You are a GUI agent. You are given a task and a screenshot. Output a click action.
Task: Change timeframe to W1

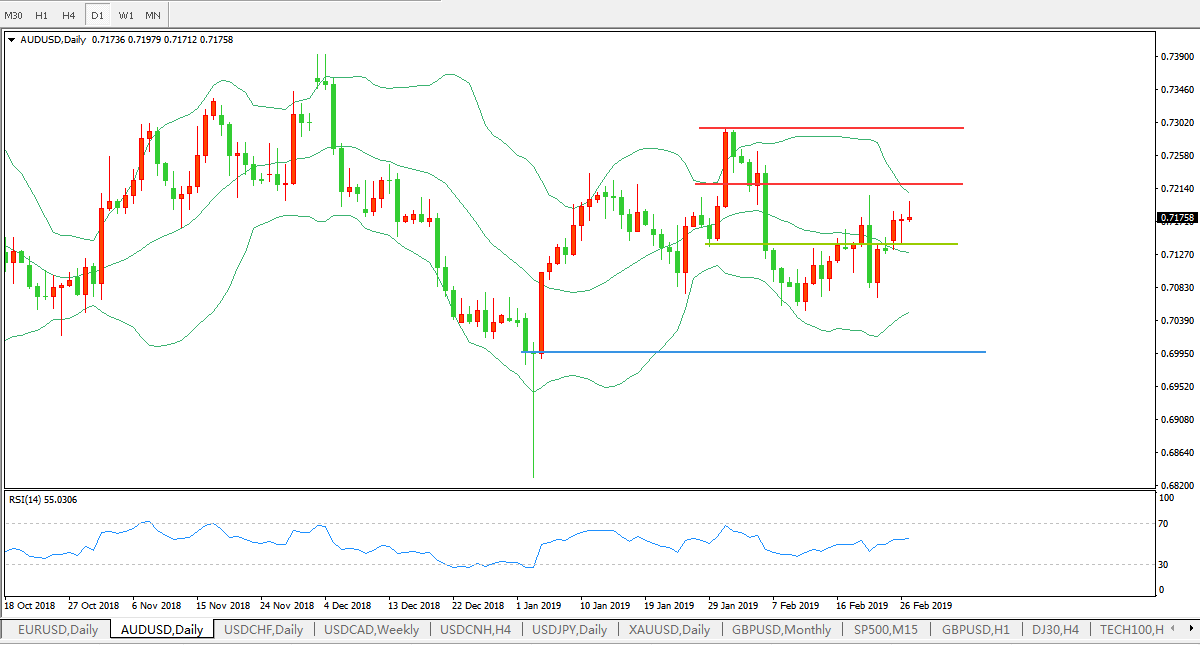pyautogui.click(x=125, y=15)
